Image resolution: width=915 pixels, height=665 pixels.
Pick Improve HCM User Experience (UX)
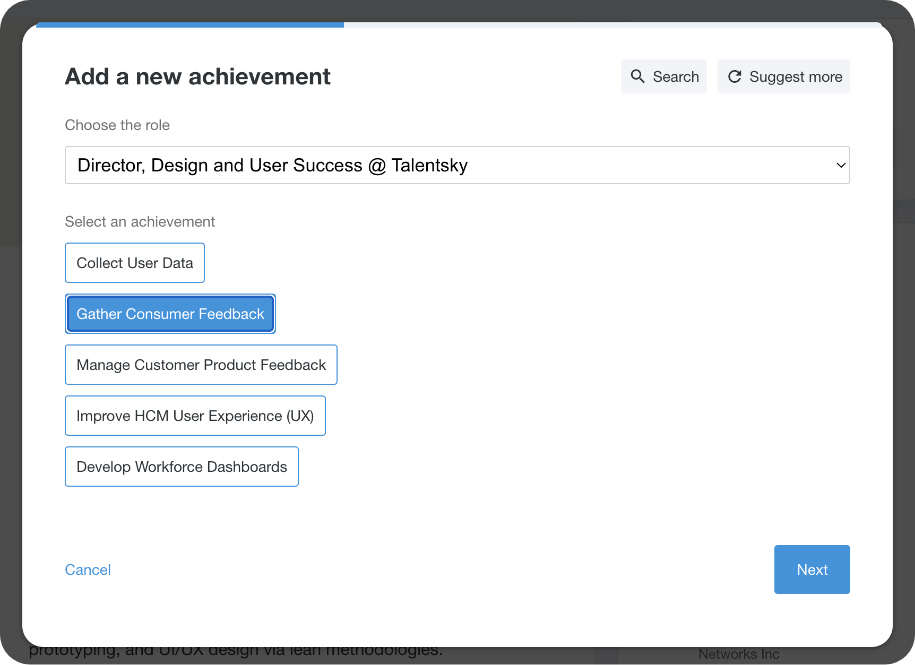tap(195, 416)
